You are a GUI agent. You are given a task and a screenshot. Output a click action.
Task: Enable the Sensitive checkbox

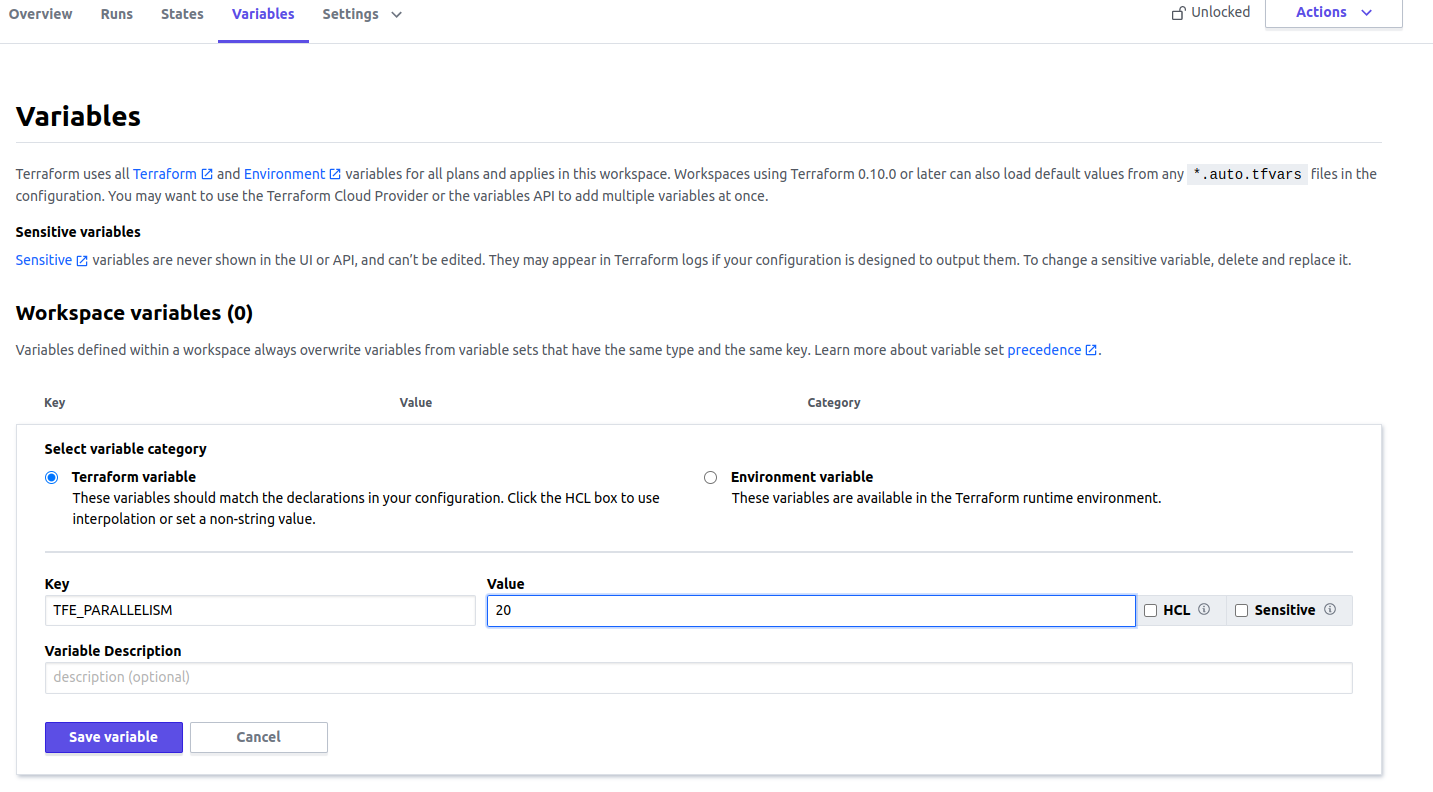pos(1241,610)
